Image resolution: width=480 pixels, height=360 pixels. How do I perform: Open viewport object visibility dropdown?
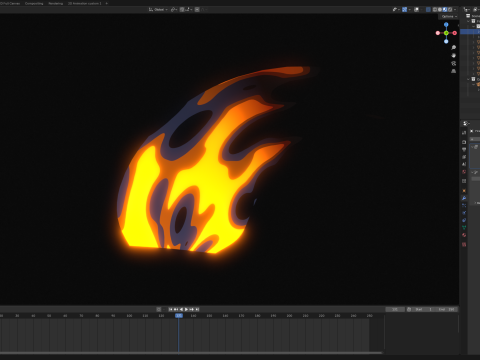coord(396,10)
